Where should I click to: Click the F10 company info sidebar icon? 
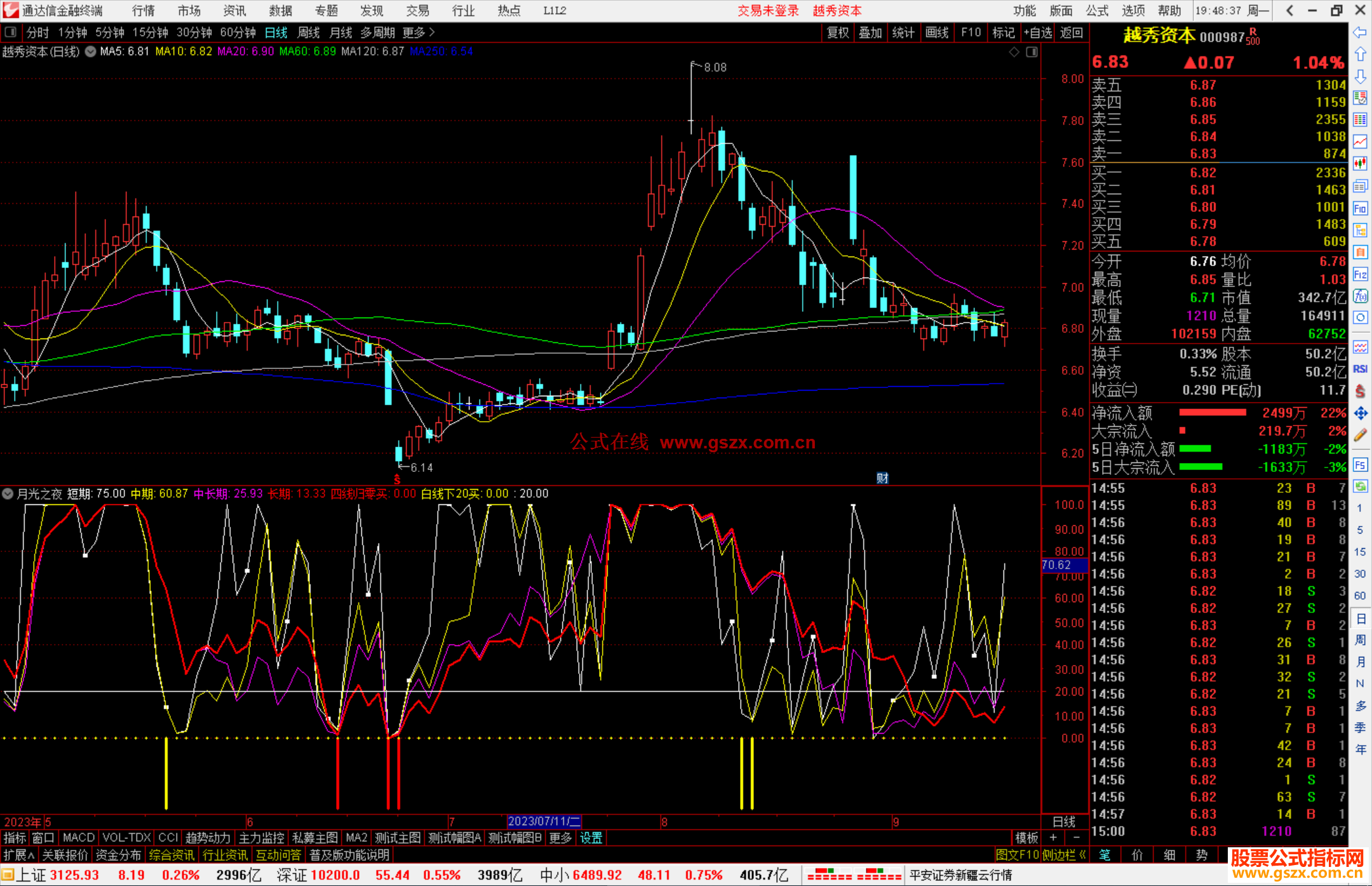pos(1360,208)
